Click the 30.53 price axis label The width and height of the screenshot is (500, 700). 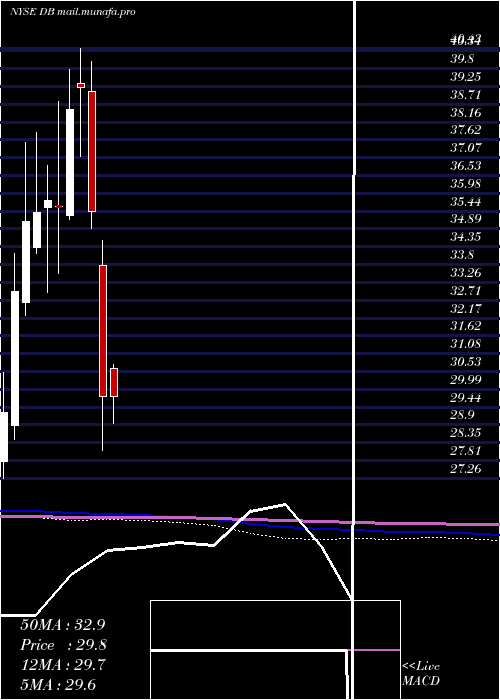[x=466, y=361]
